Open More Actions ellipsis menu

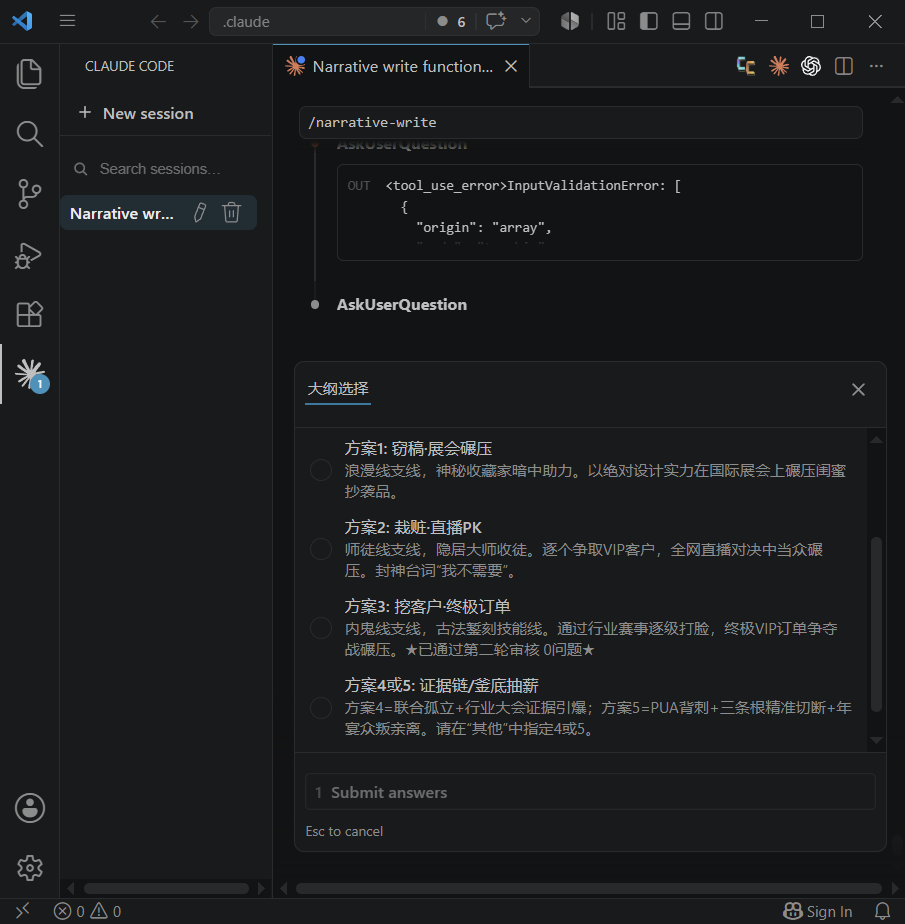(876, 66)
